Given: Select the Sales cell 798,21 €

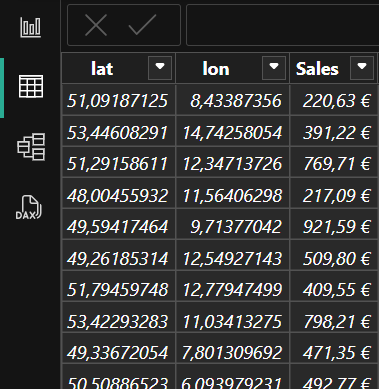Looking at the screenshot, I should (x=334, y=321).
